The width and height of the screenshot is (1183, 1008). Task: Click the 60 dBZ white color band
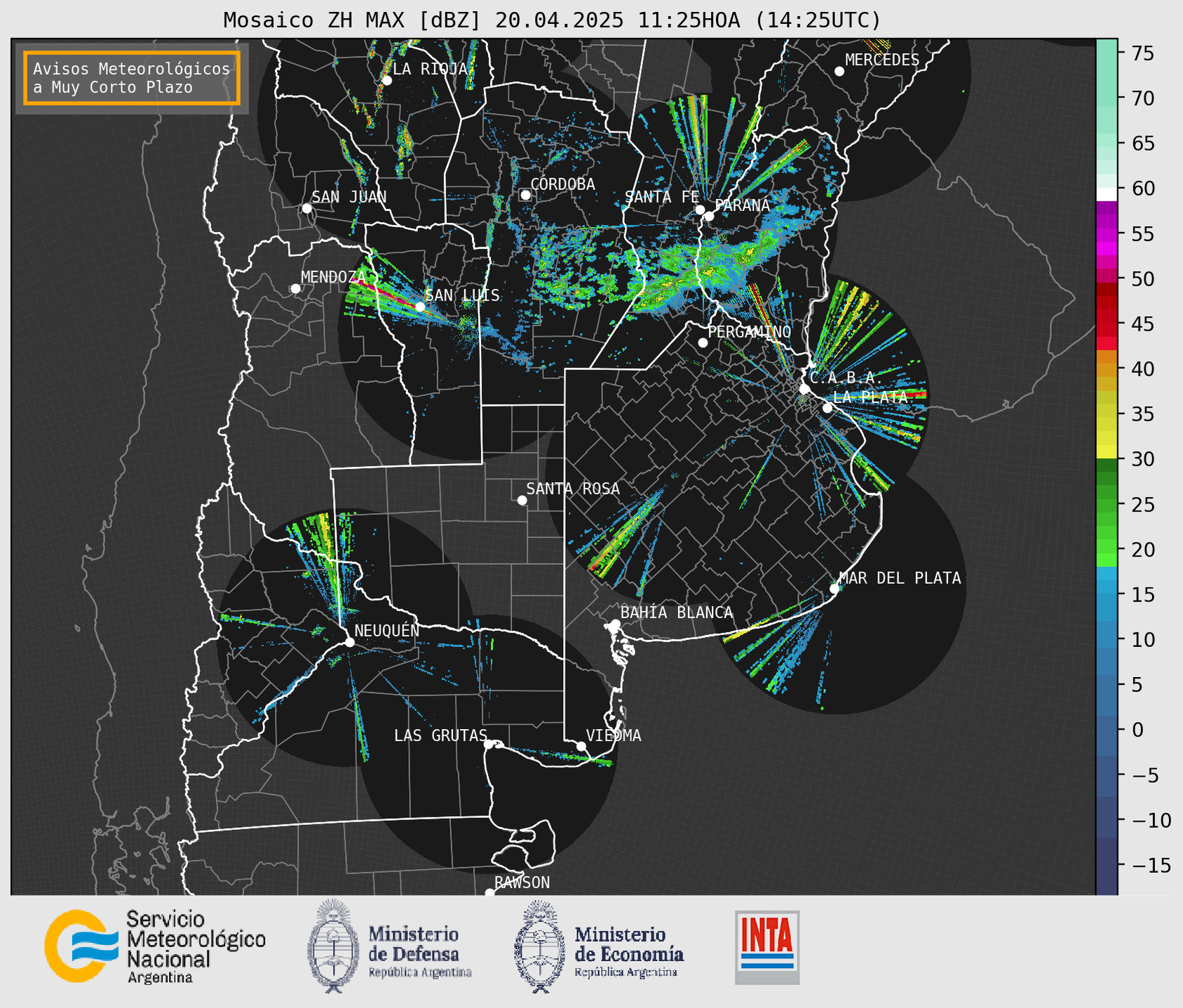point(1107,194)
